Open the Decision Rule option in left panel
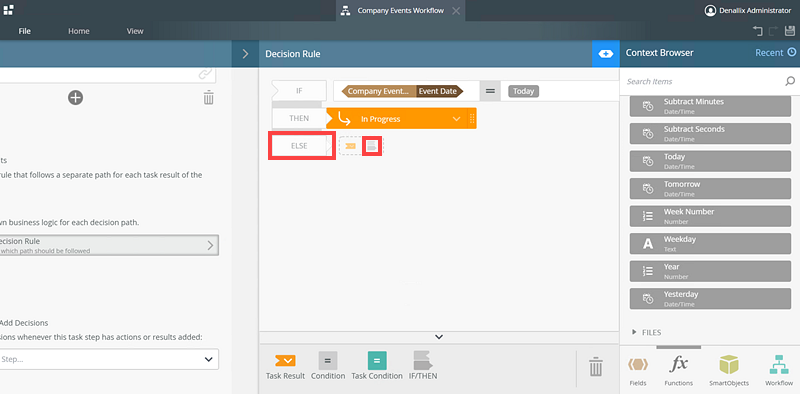This screenshot has width=800, height=394. pyautogui.click(x=109, y=245)
